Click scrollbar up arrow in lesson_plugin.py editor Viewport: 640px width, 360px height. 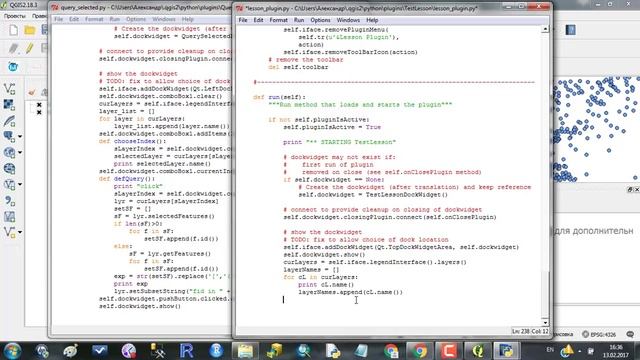[545, 29]
